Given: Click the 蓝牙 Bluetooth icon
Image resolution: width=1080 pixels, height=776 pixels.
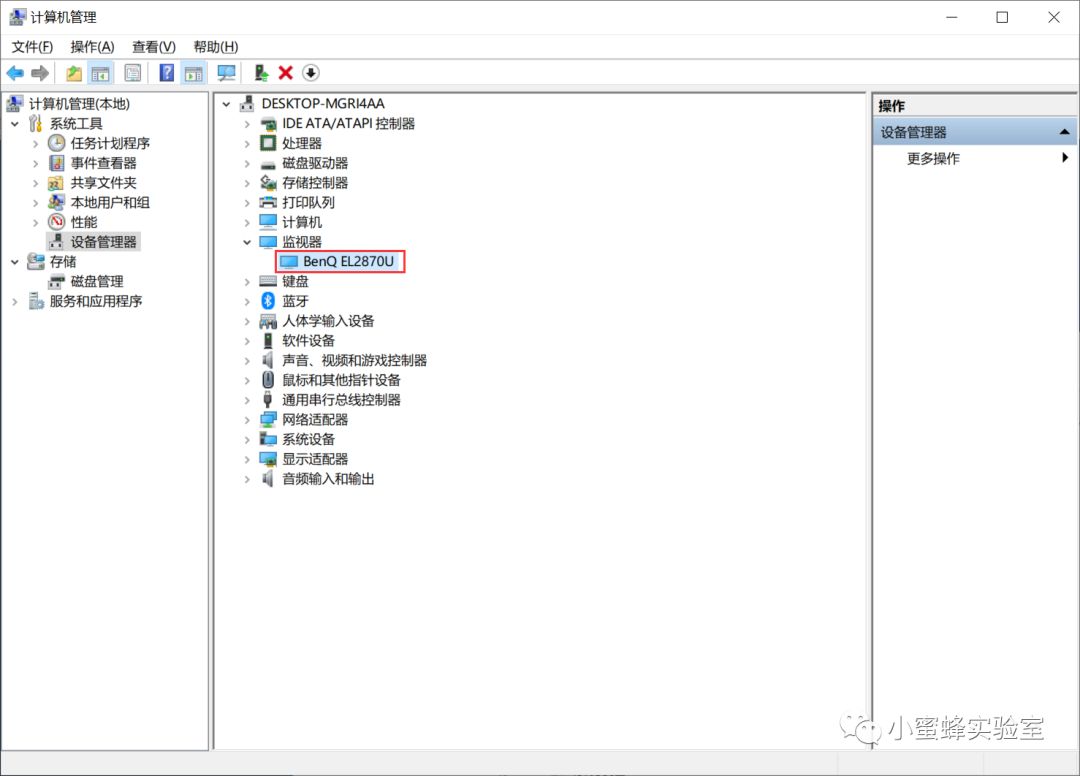Looking at the screenshot, I should tap(268, 301).
